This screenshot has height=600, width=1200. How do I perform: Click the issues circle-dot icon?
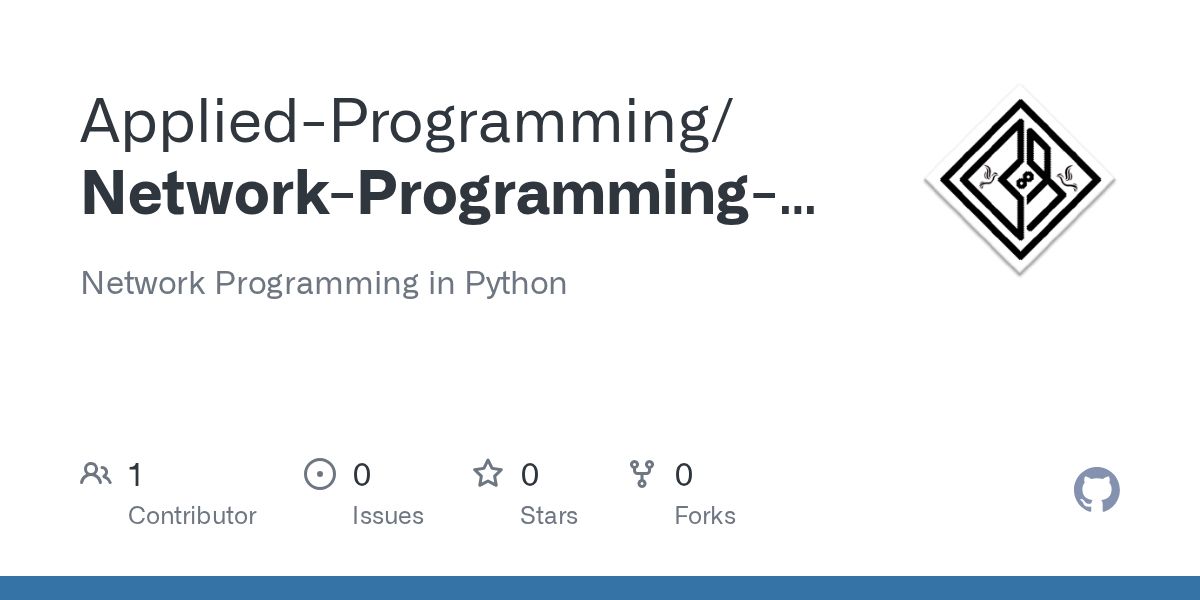[x=320, y=474]
